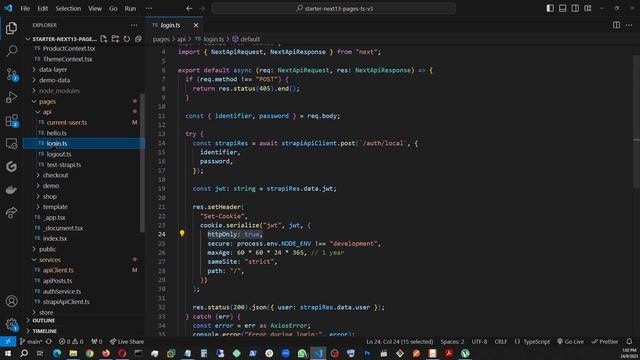This screenshot has width=640, height=360.
Task: Open the Search view in activity bar
Action: tap(11, 51)
